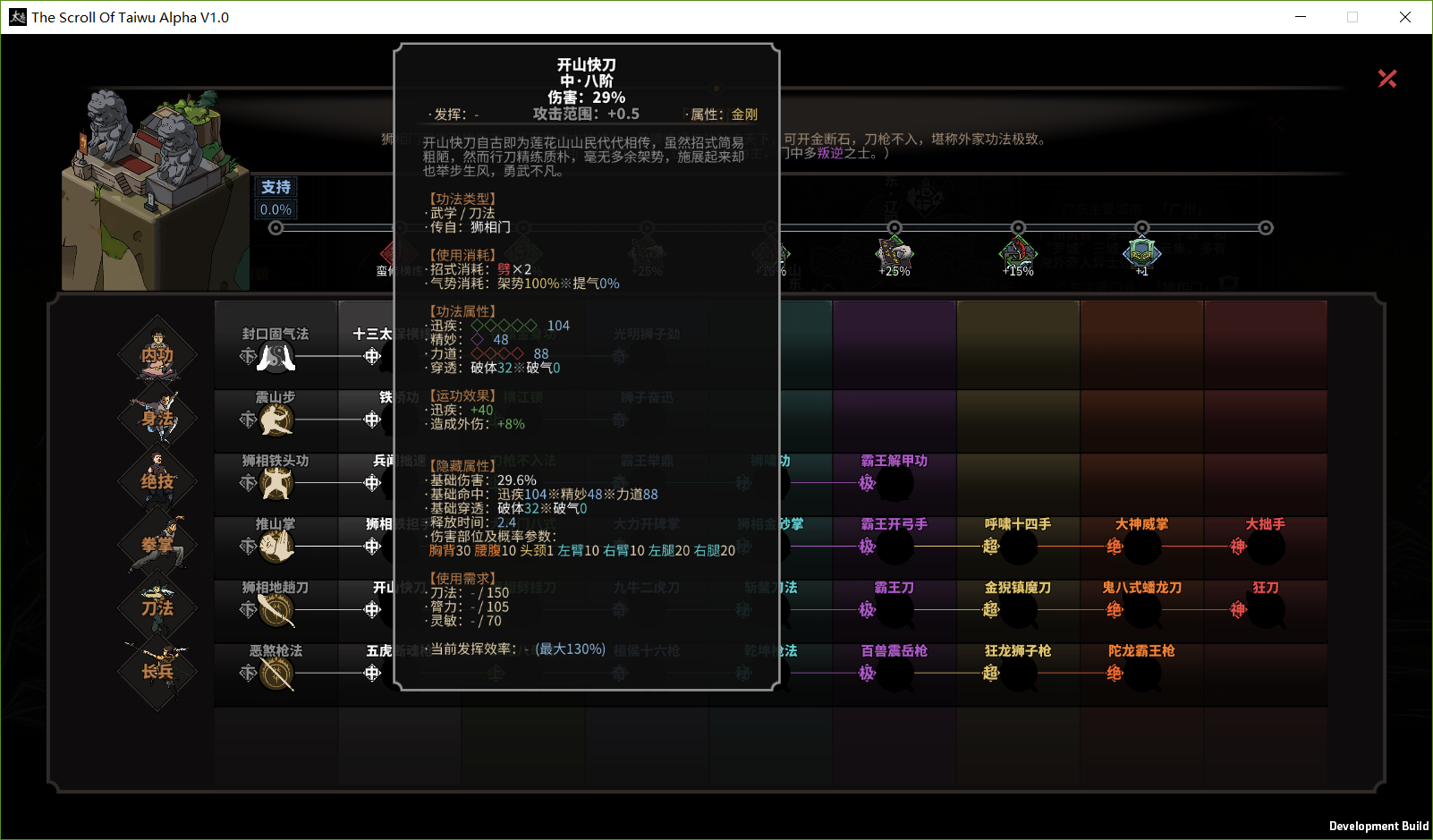
Task: Open the 霸王解甲功 skill node
Action: pos(894,483)
